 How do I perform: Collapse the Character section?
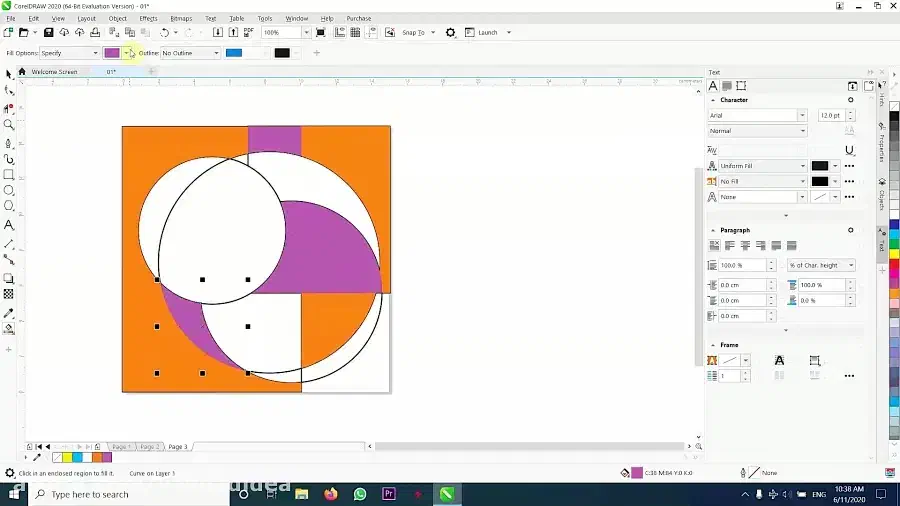(x=713, y=100)
